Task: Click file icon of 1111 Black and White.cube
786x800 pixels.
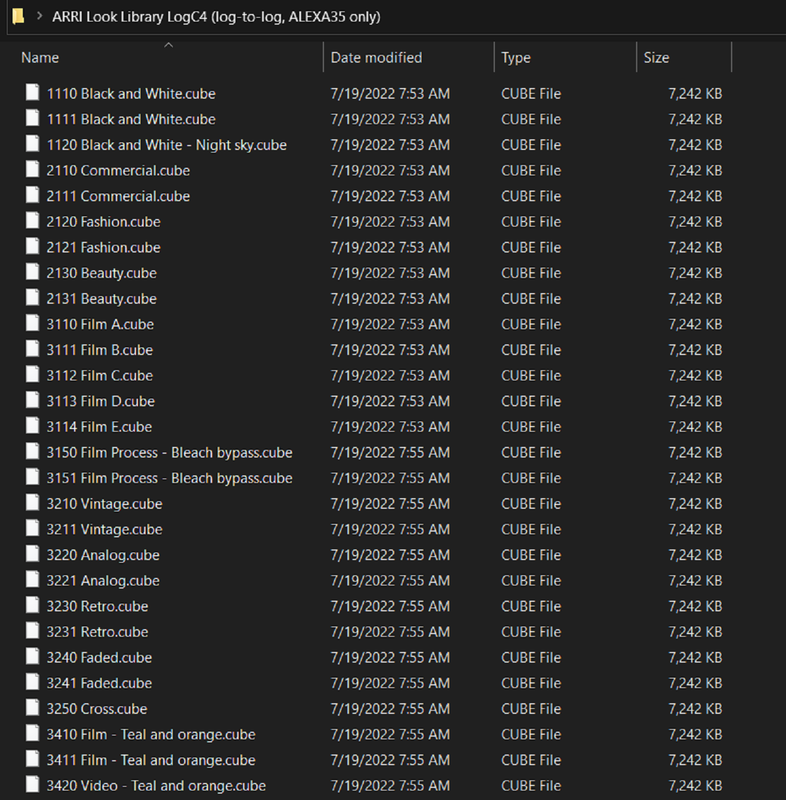Action: 33,118
